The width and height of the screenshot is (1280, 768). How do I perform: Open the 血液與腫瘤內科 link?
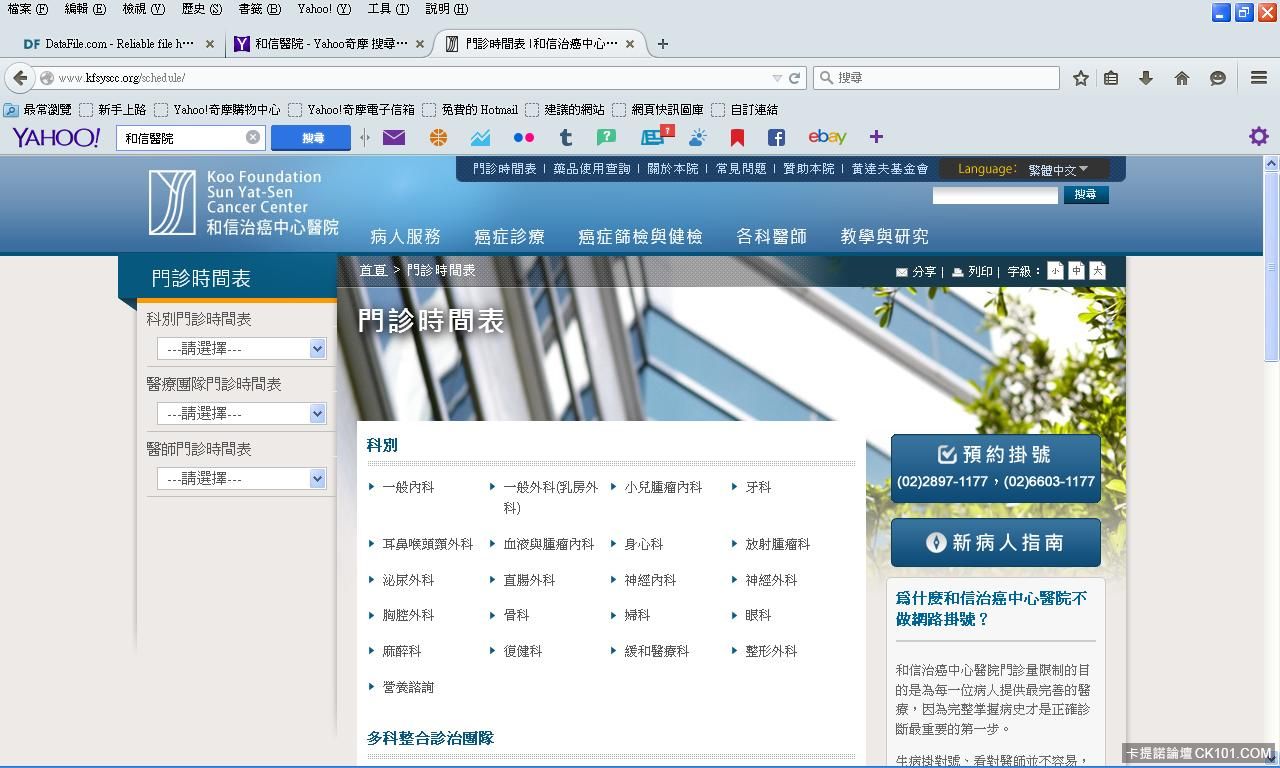[x=549, y=544]
